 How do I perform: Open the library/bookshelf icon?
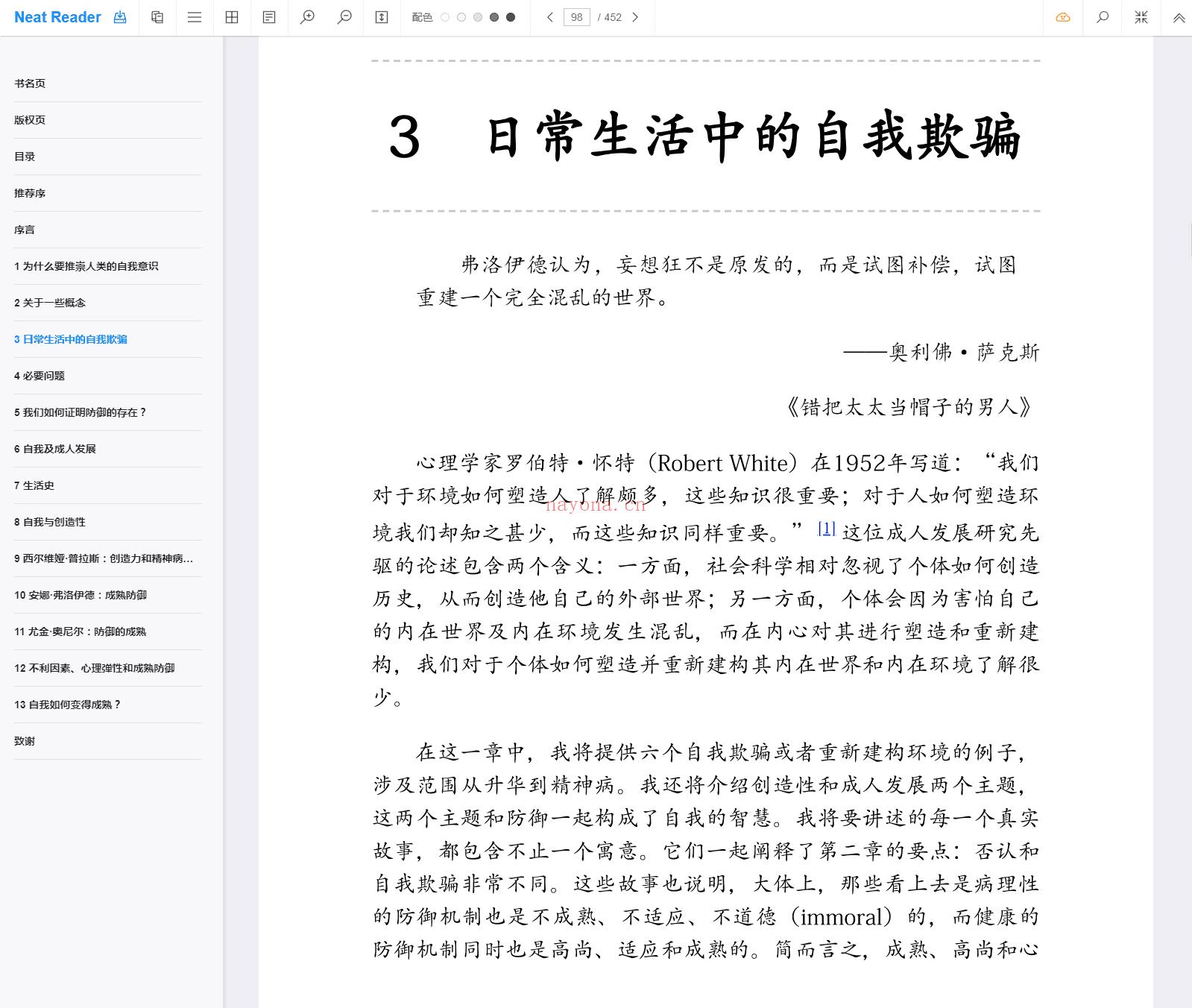point(157,17)
